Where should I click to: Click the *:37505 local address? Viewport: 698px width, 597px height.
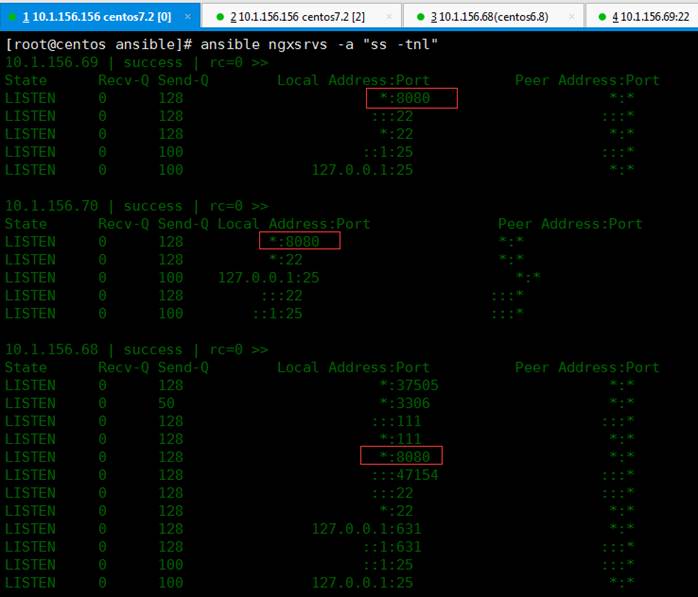409,385
